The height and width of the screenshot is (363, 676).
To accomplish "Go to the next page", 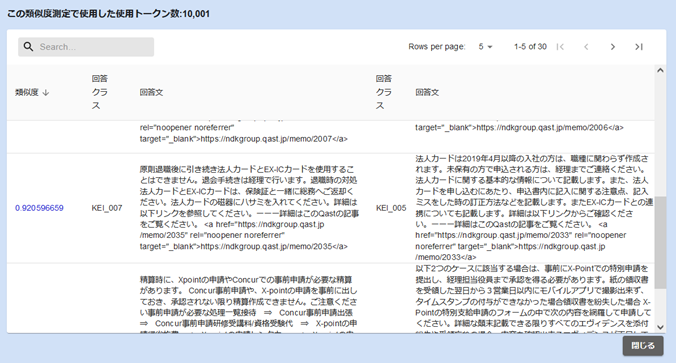I will point(613,47).
